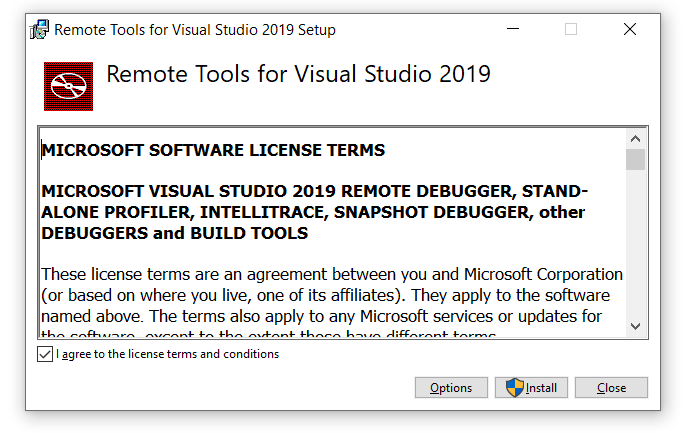Click the paragraph starting 'These license terms'
685x433 pixels.
332,301
